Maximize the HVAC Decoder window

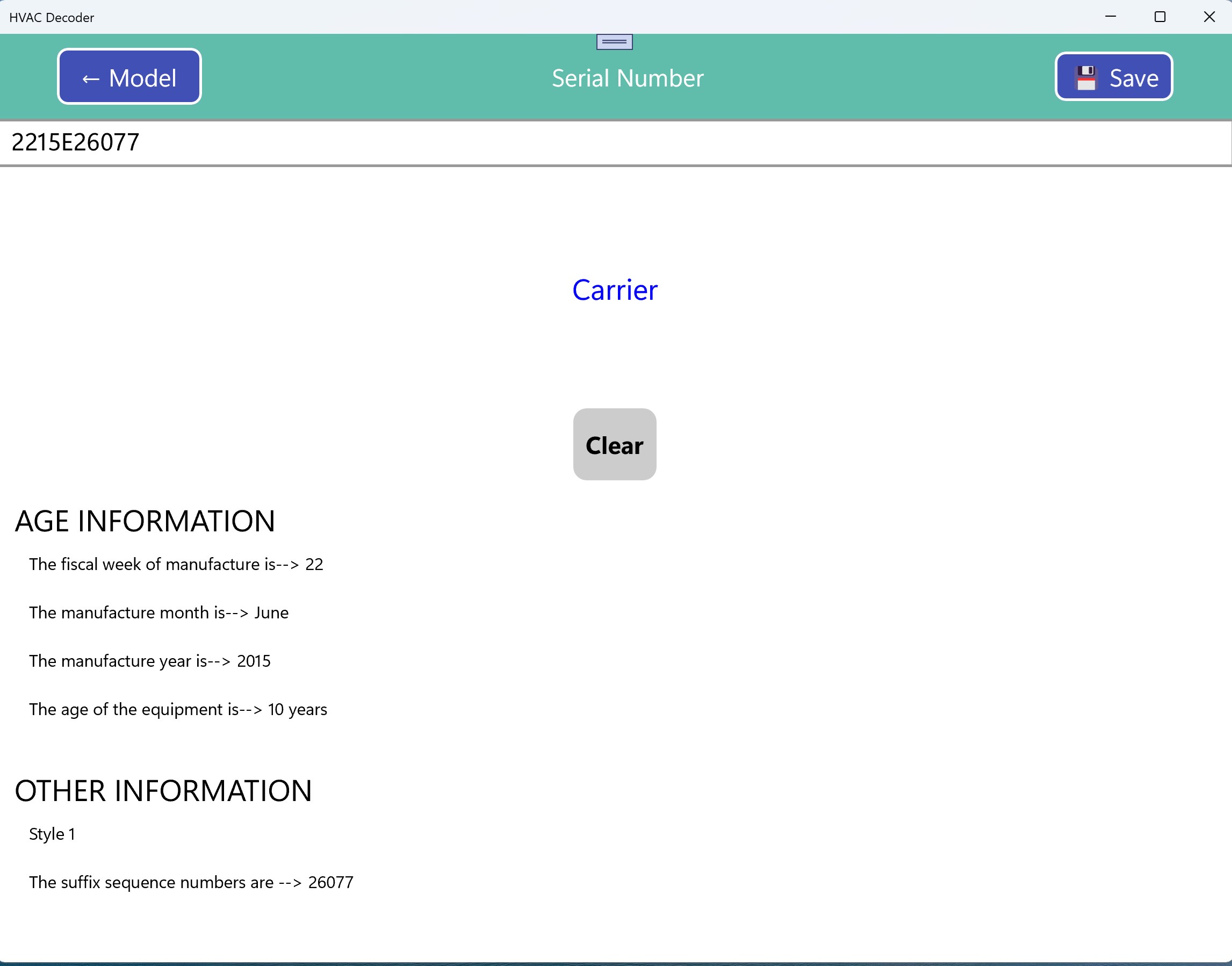click(x=1159, y=17)
